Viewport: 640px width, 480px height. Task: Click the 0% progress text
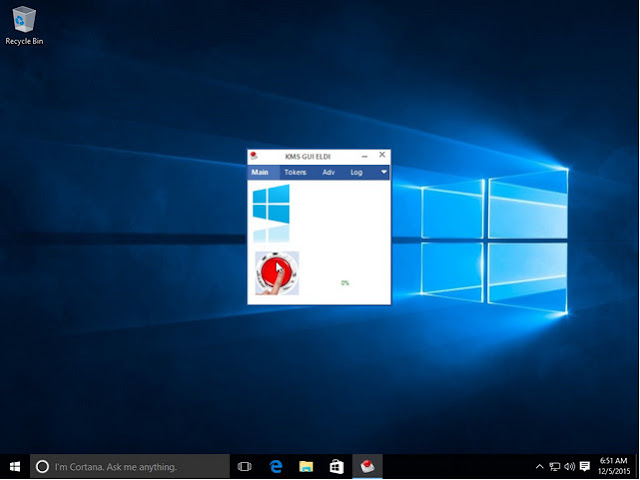click(x=345, y=283)
